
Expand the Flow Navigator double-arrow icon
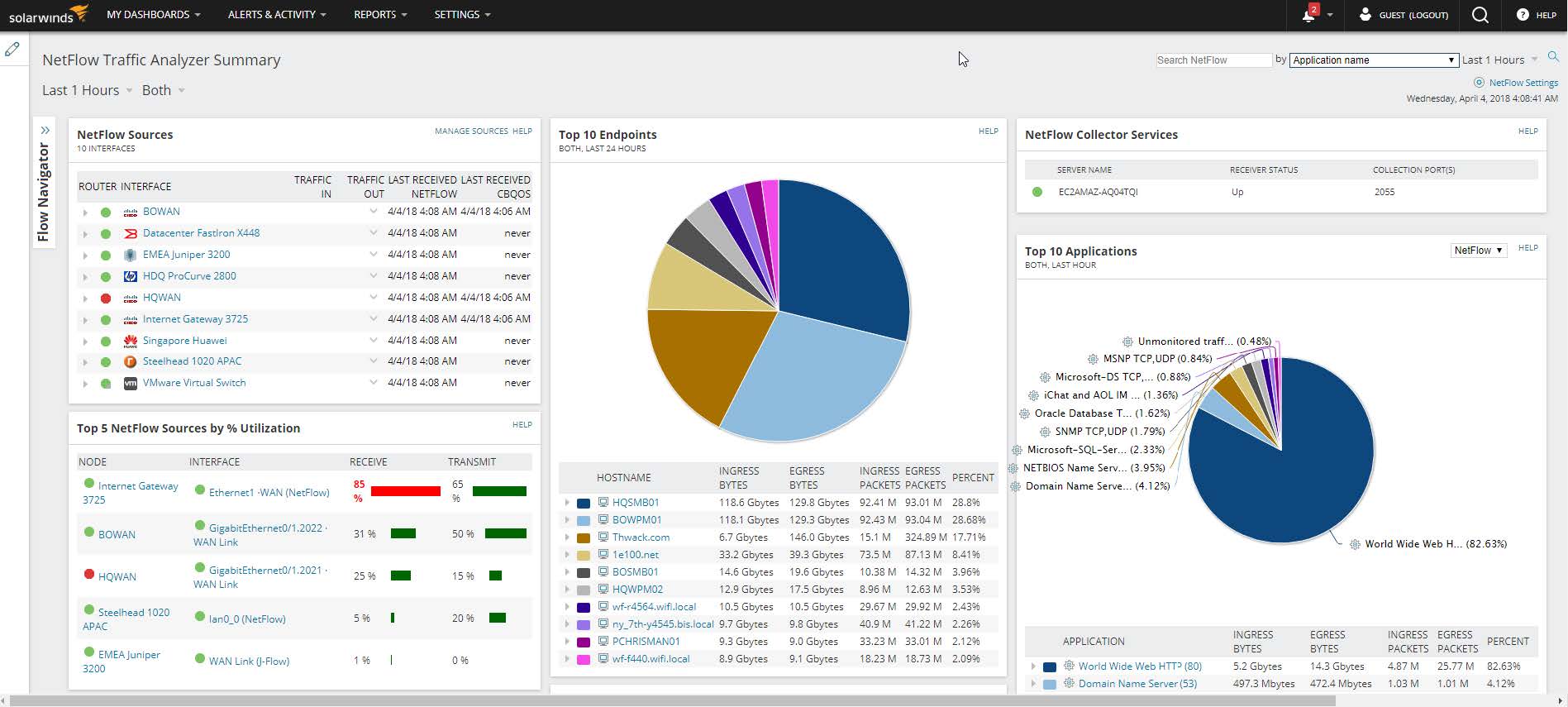[x=45, y=131]
